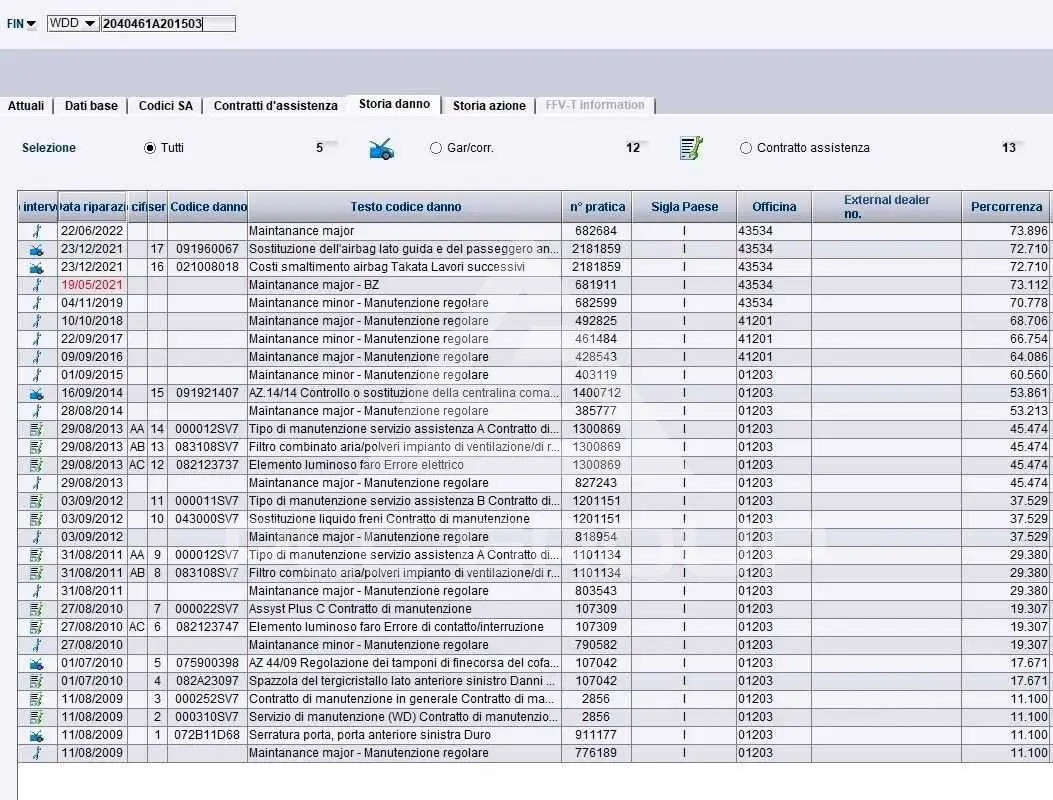Viewport: 1053px width, 800px height.
Task: Click contract icon in wiper blade row 082A23097
Action: coord(37,681)
